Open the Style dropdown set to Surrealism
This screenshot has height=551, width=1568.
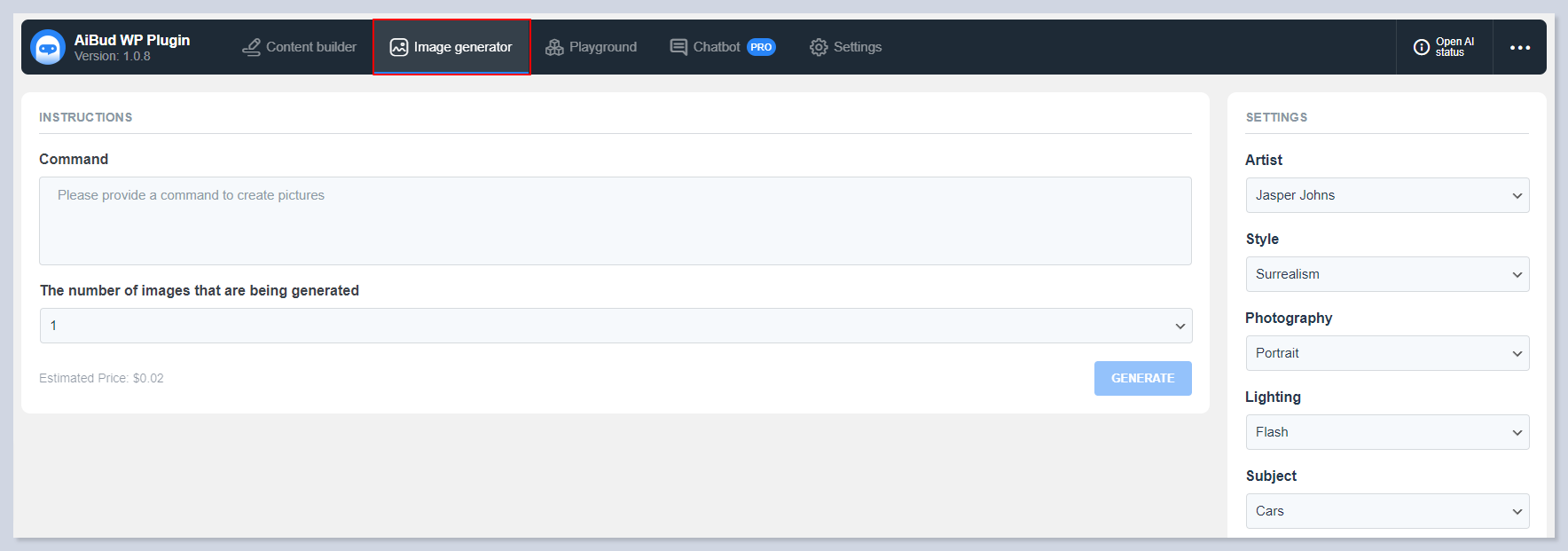1387,274
